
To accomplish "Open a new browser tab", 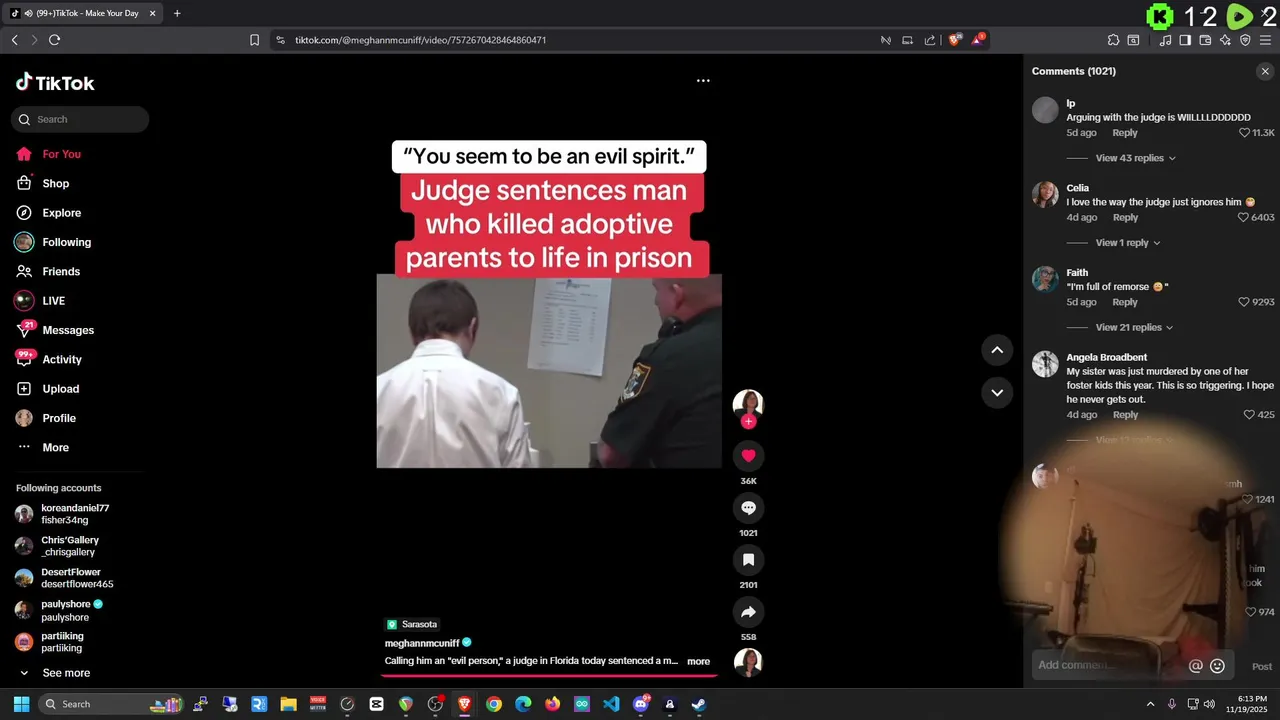I will 177,13.
